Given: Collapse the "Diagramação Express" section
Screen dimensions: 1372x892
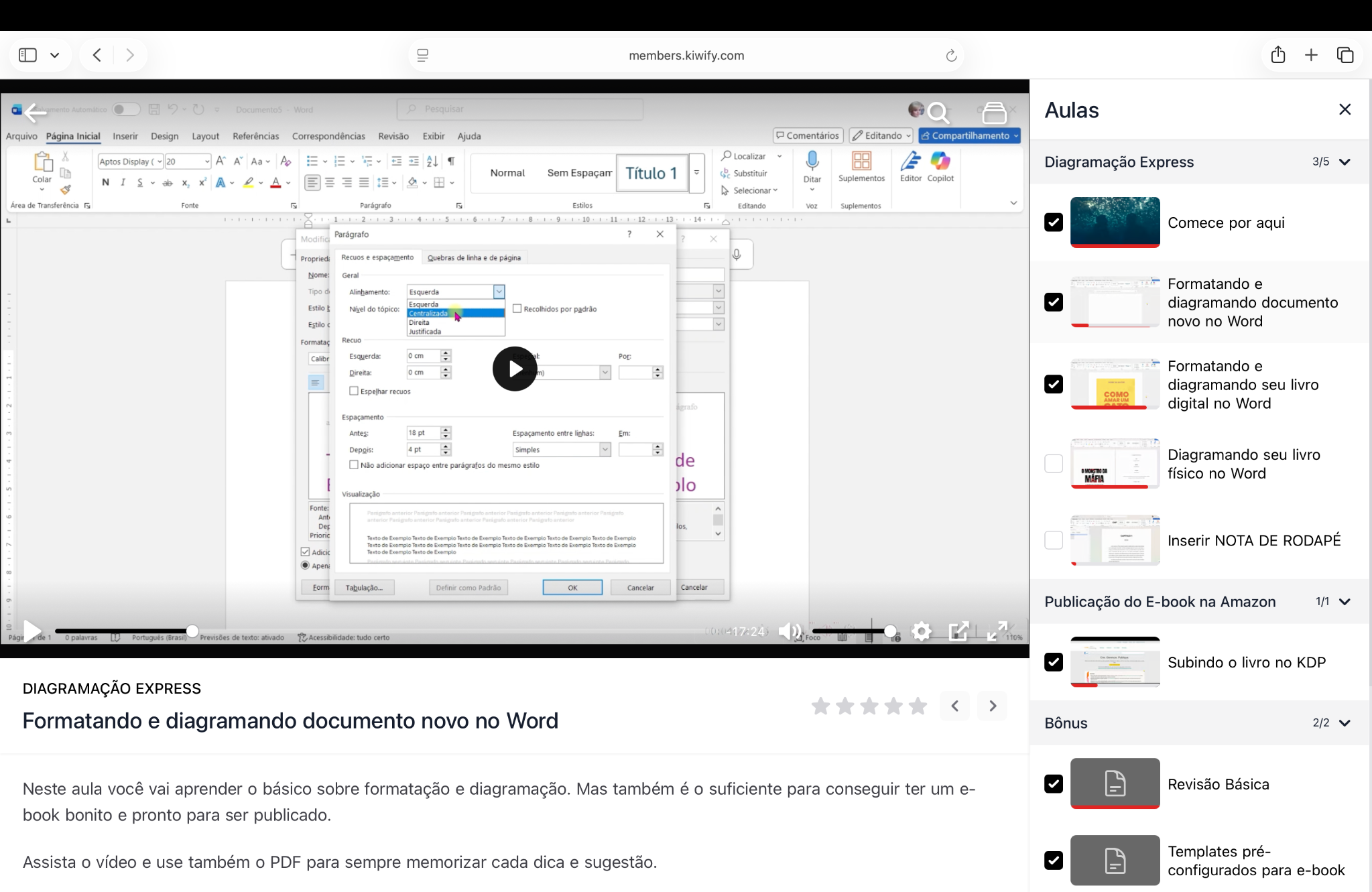Looking at the screenshot, I should click(x=1345, y=162).
